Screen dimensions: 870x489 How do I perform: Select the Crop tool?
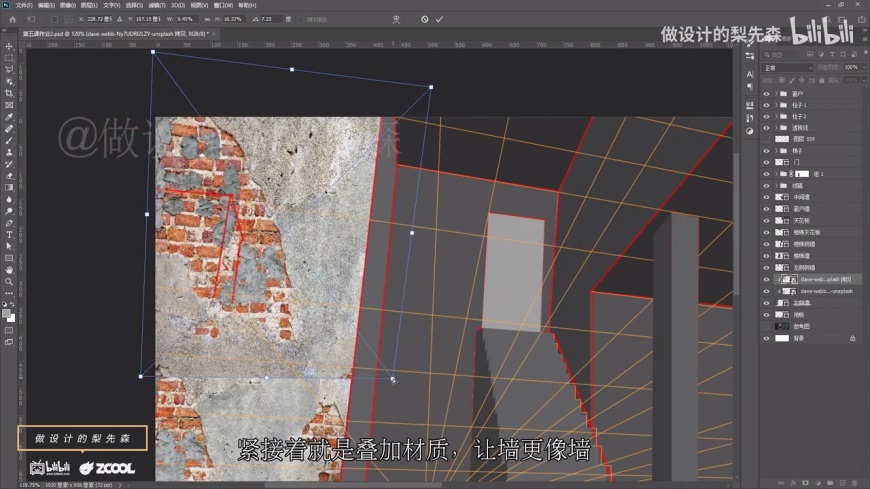pos(9,93)
